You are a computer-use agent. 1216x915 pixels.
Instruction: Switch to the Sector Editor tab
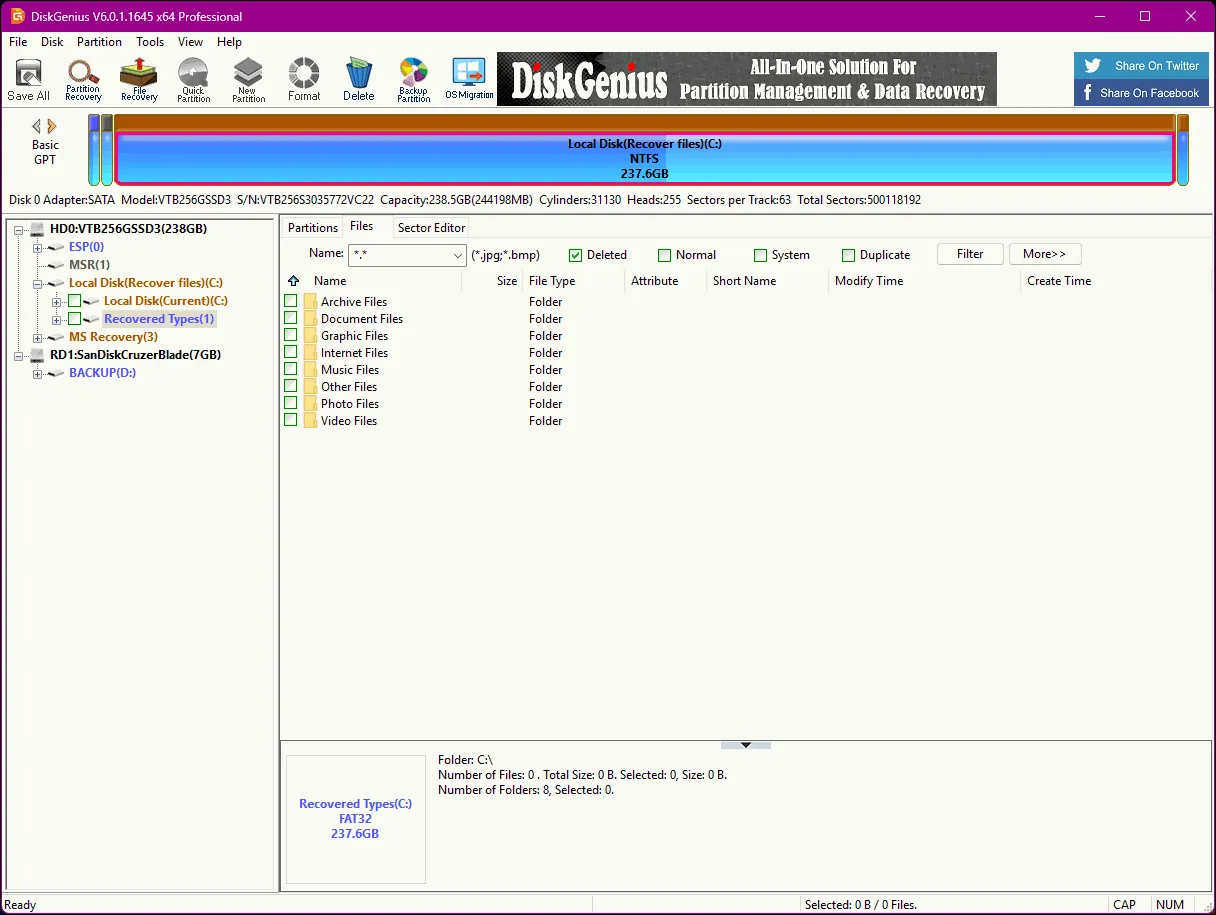(x=430, y=227)
